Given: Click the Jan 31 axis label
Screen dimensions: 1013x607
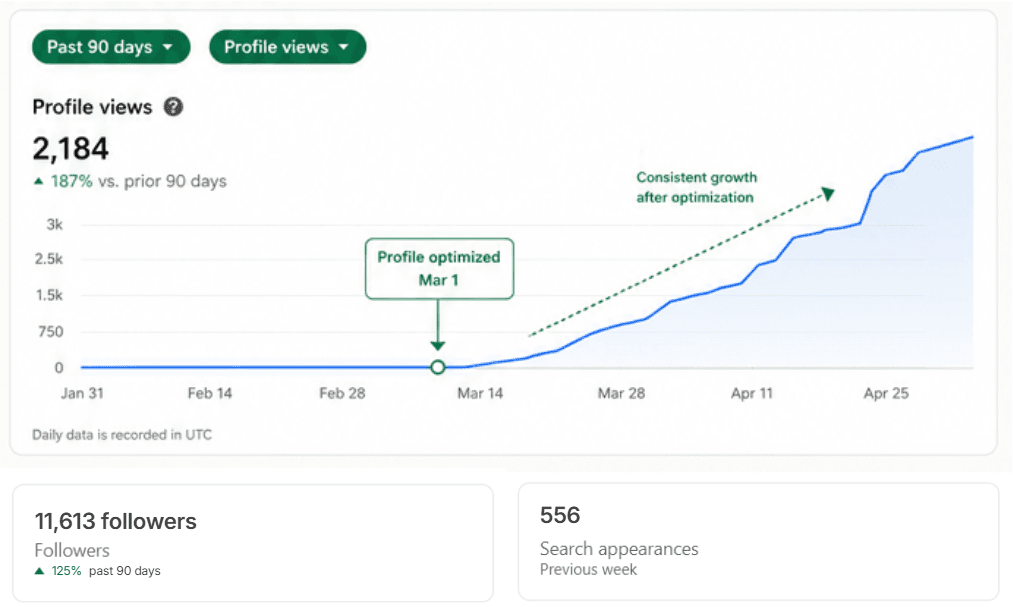Looking at the screenshot, I should 82,393.
